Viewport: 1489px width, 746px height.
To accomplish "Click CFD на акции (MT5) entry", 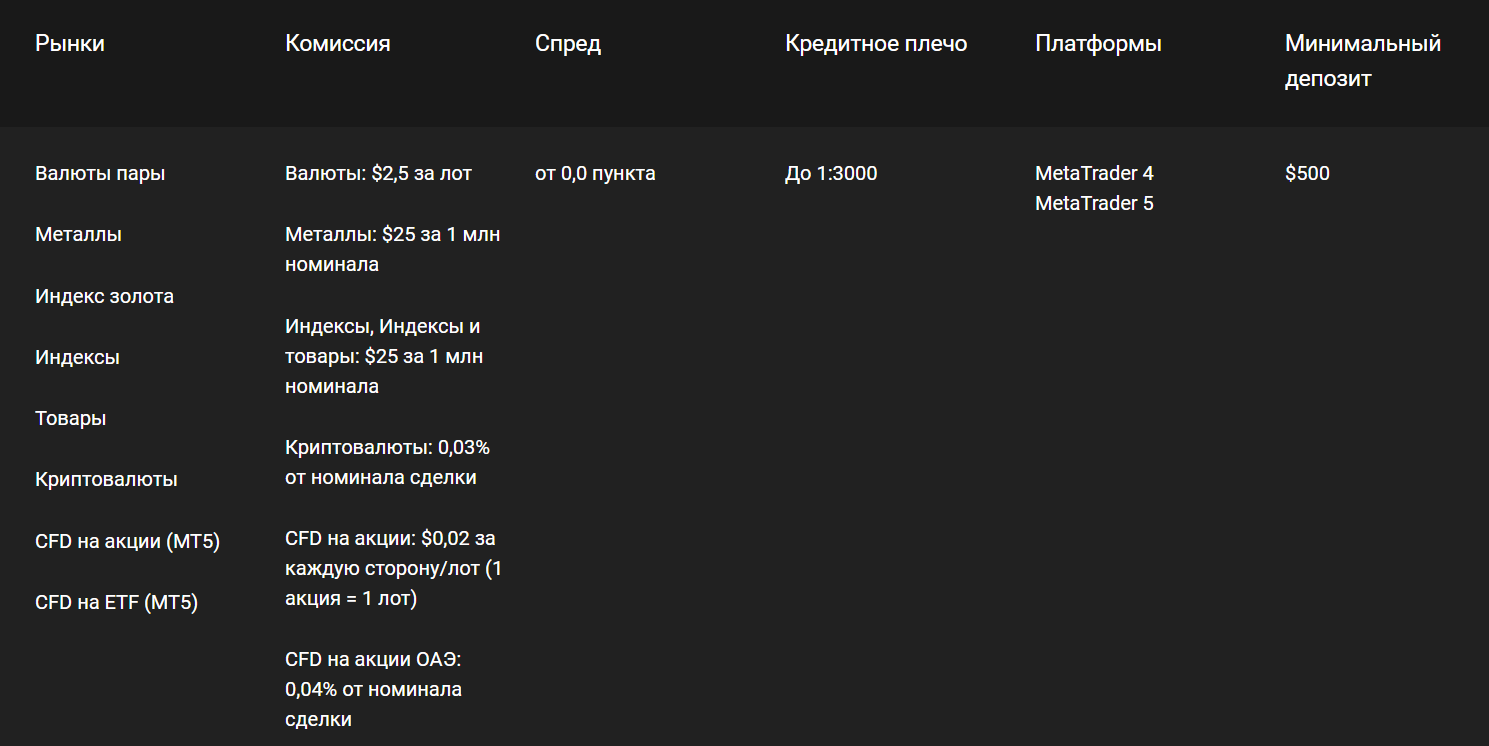I will (x=127, y=542).
